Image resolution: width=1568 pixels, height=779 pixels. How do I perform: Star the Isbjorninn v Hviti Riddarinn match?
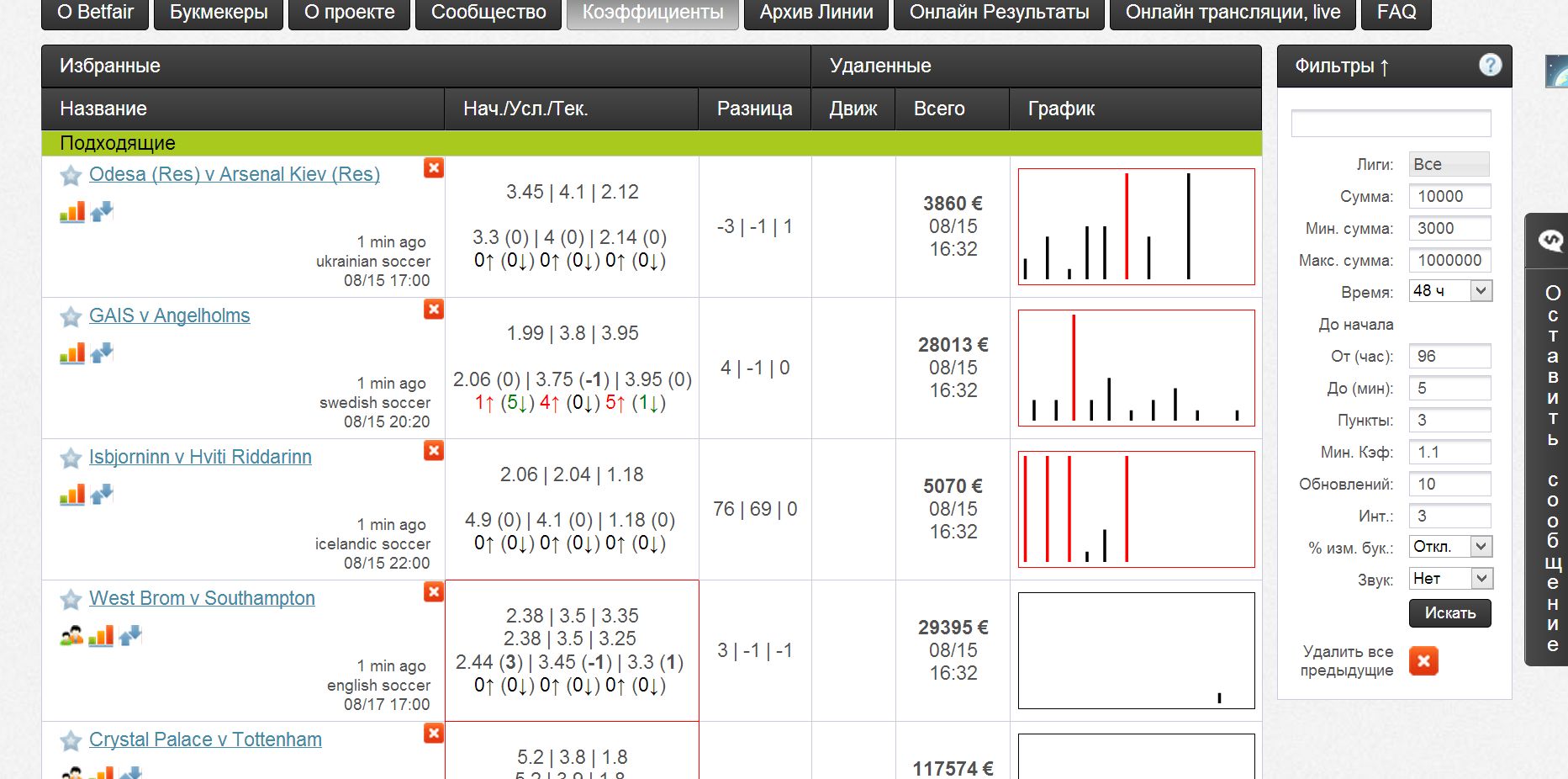point(71,458)
